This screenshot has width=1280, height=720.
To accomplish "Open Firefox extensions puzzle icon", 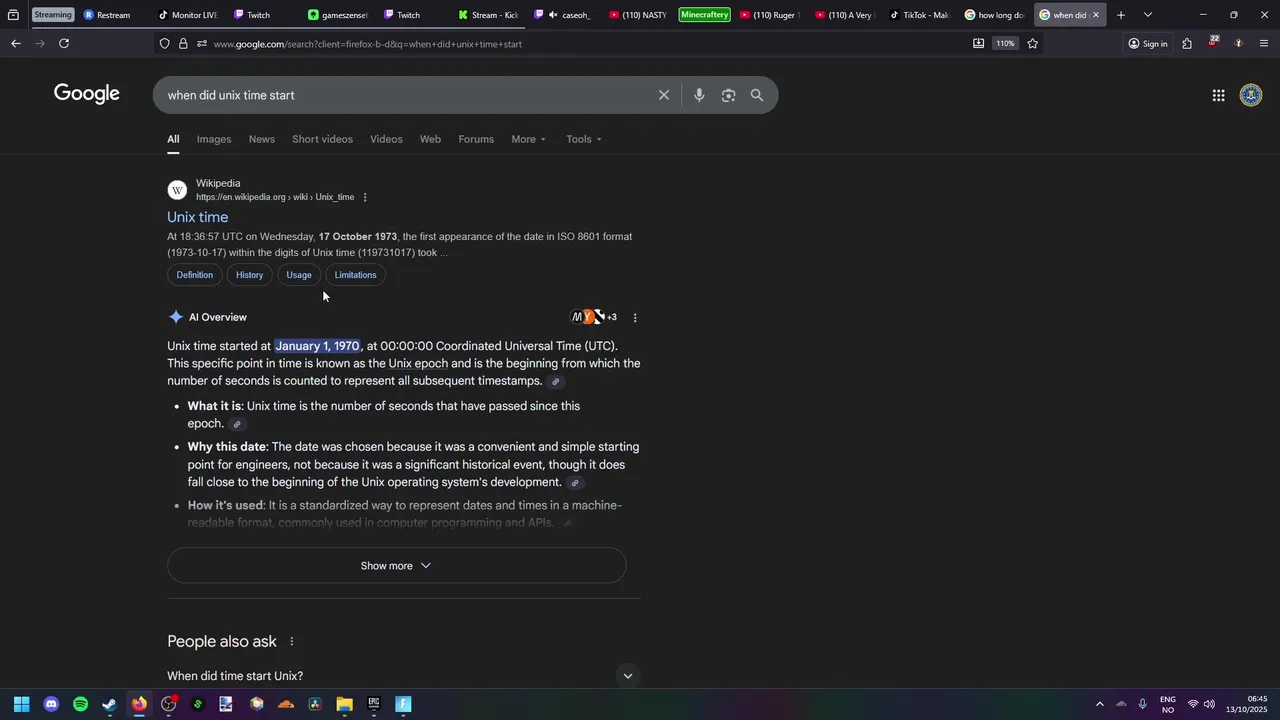I will 1187,43.
